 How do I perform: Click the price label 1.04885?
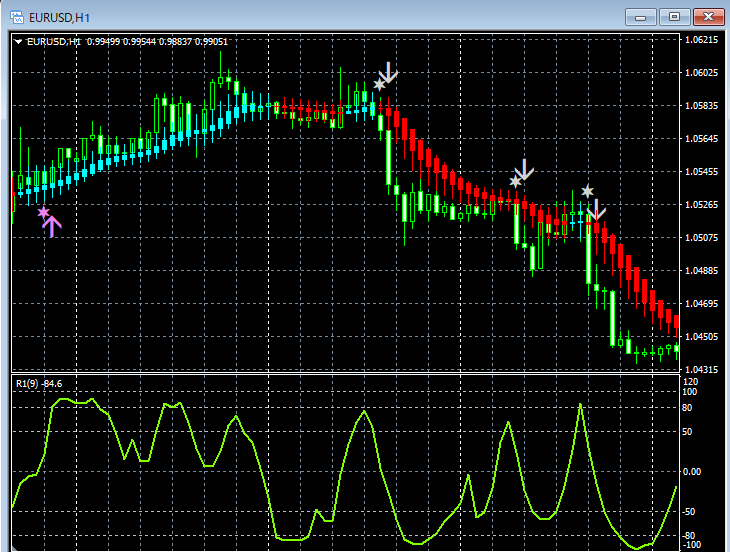(701, 270)
